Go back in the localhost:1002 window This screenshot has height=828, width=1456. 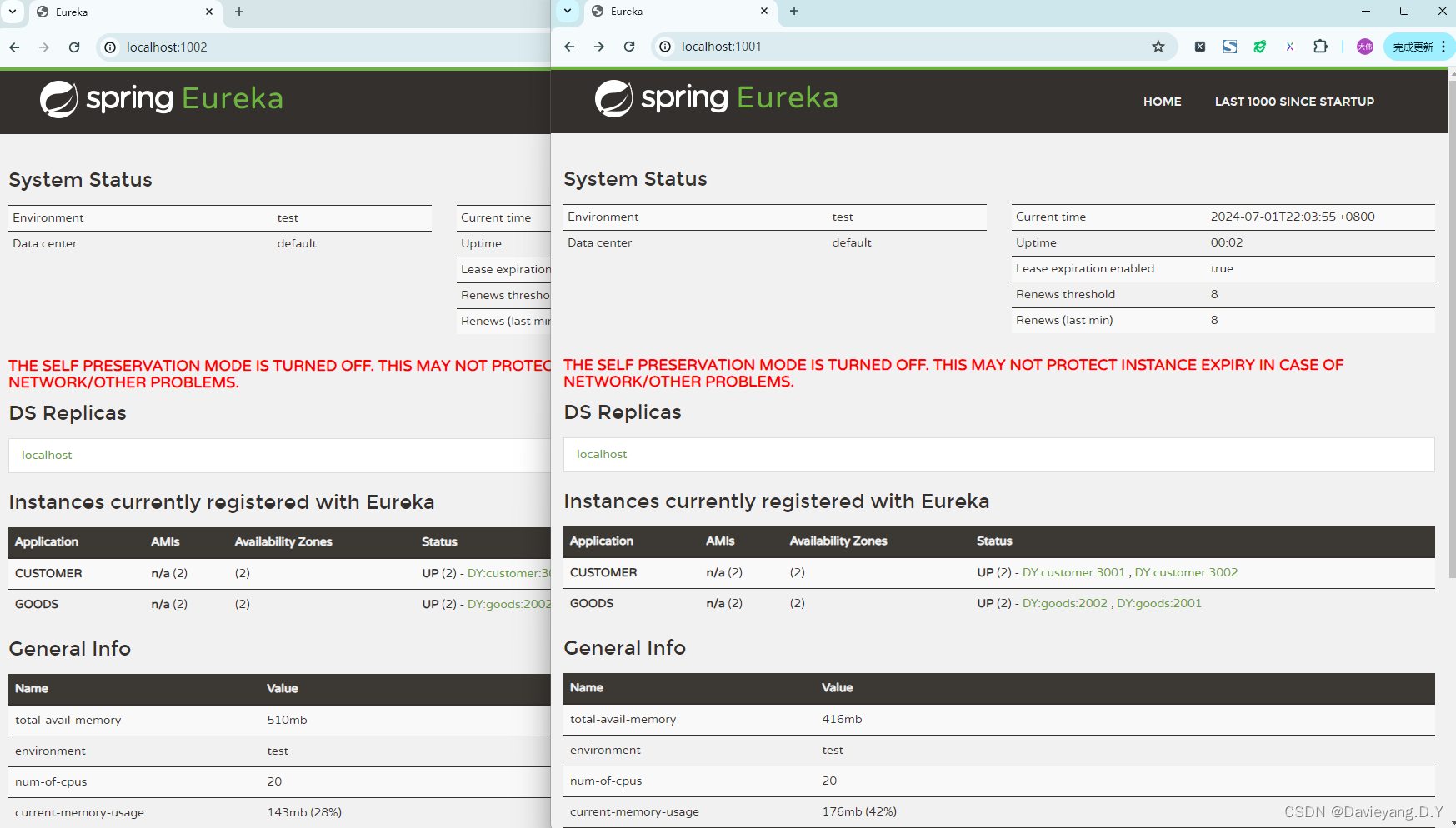tap(14, 47)
